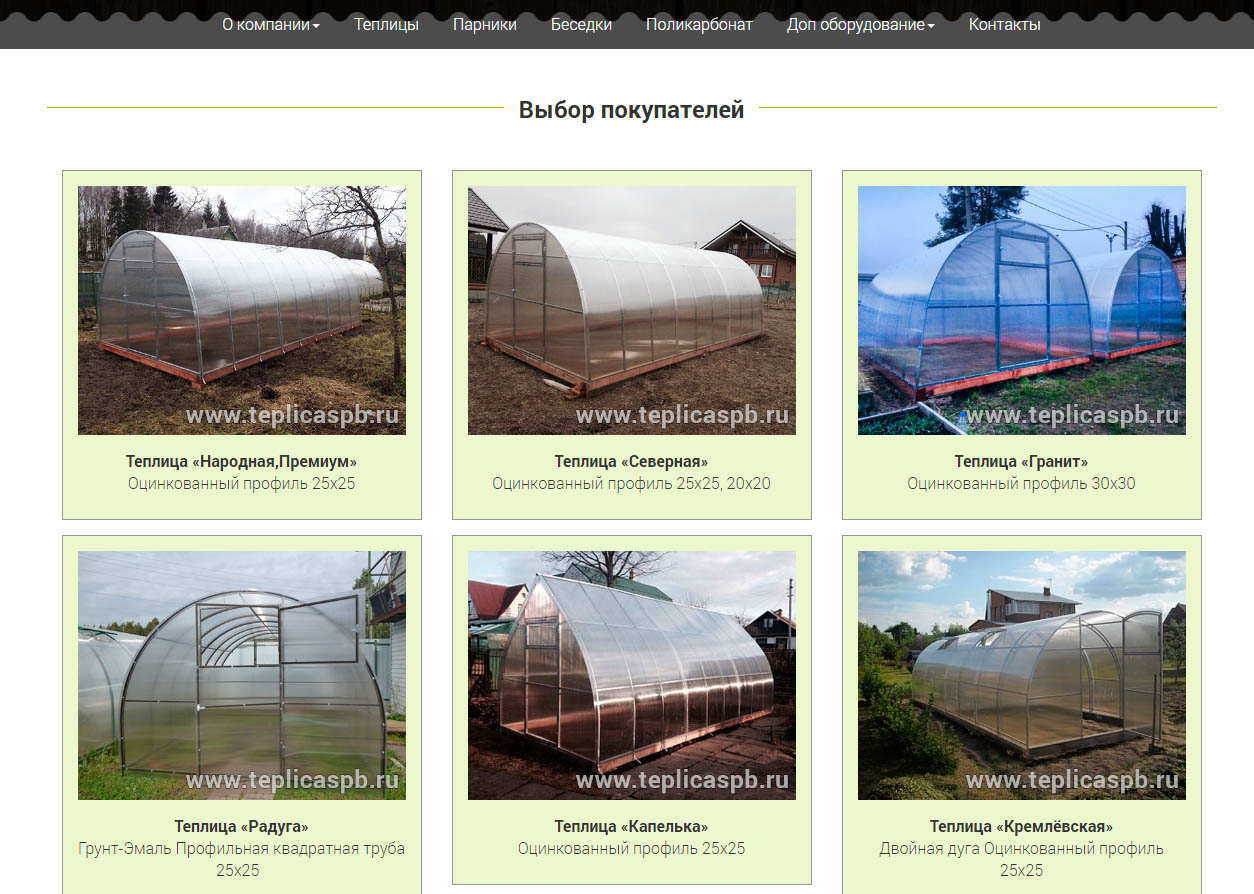Click the title link Теплица «Радуга»

(x=242, y=827)
